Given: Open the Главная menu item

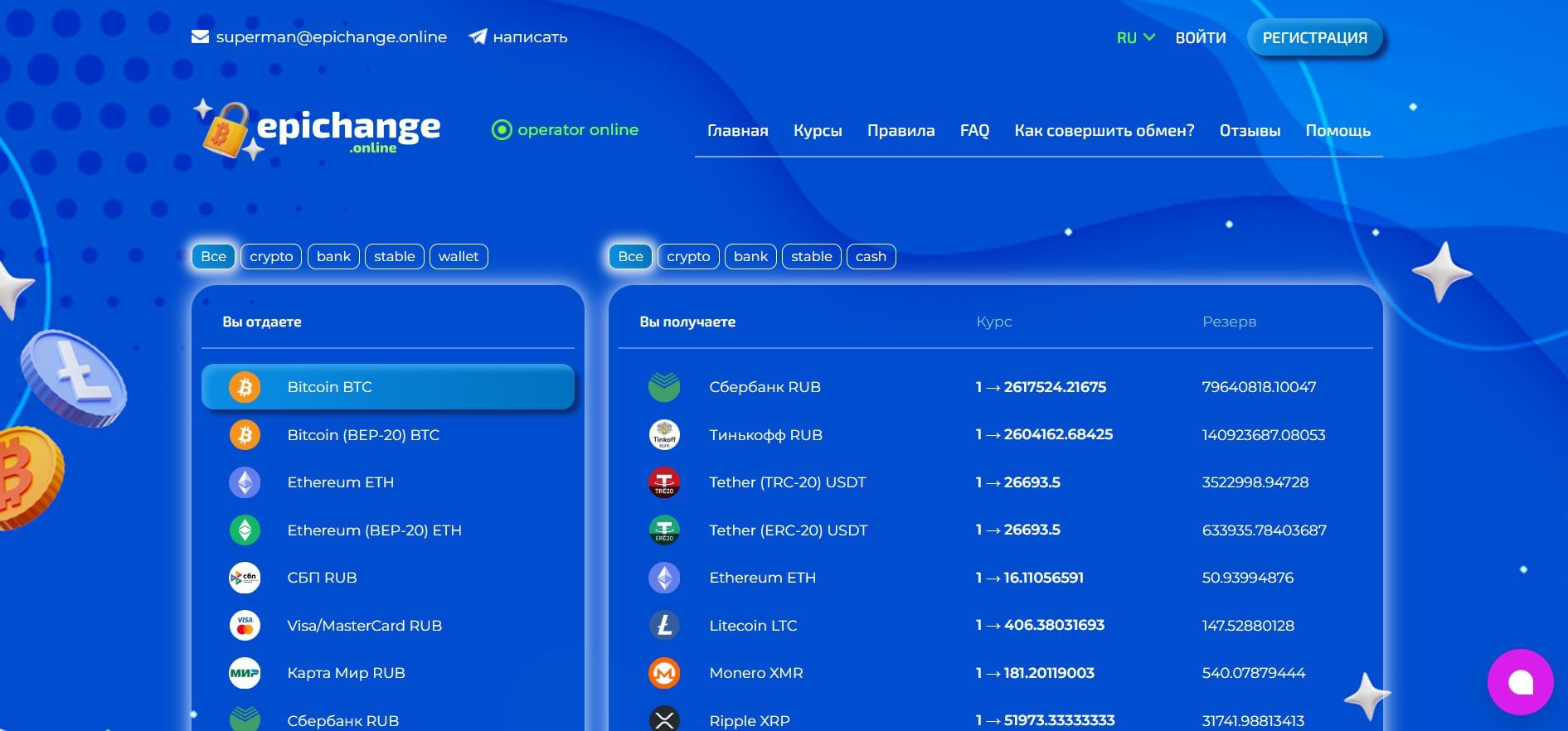Looking at the screenshot, I should pos(738,131).
